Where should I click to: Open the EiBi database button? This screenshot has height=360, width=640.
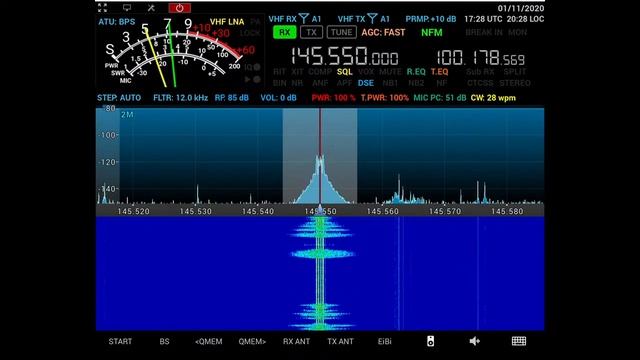(x=384, y=341)
